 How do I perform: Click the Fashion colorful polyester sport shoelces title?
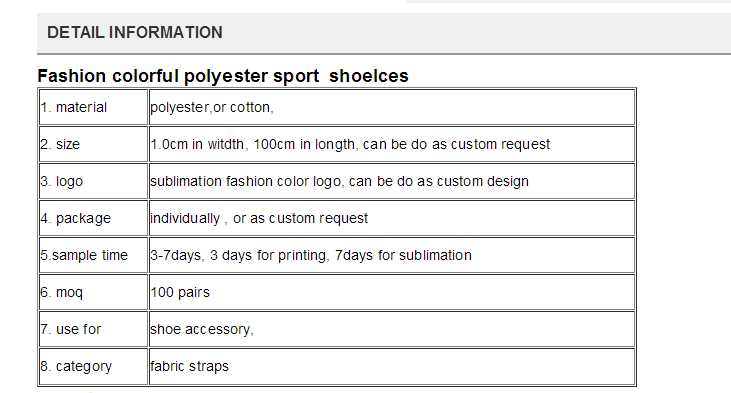[x=223, y=76]
